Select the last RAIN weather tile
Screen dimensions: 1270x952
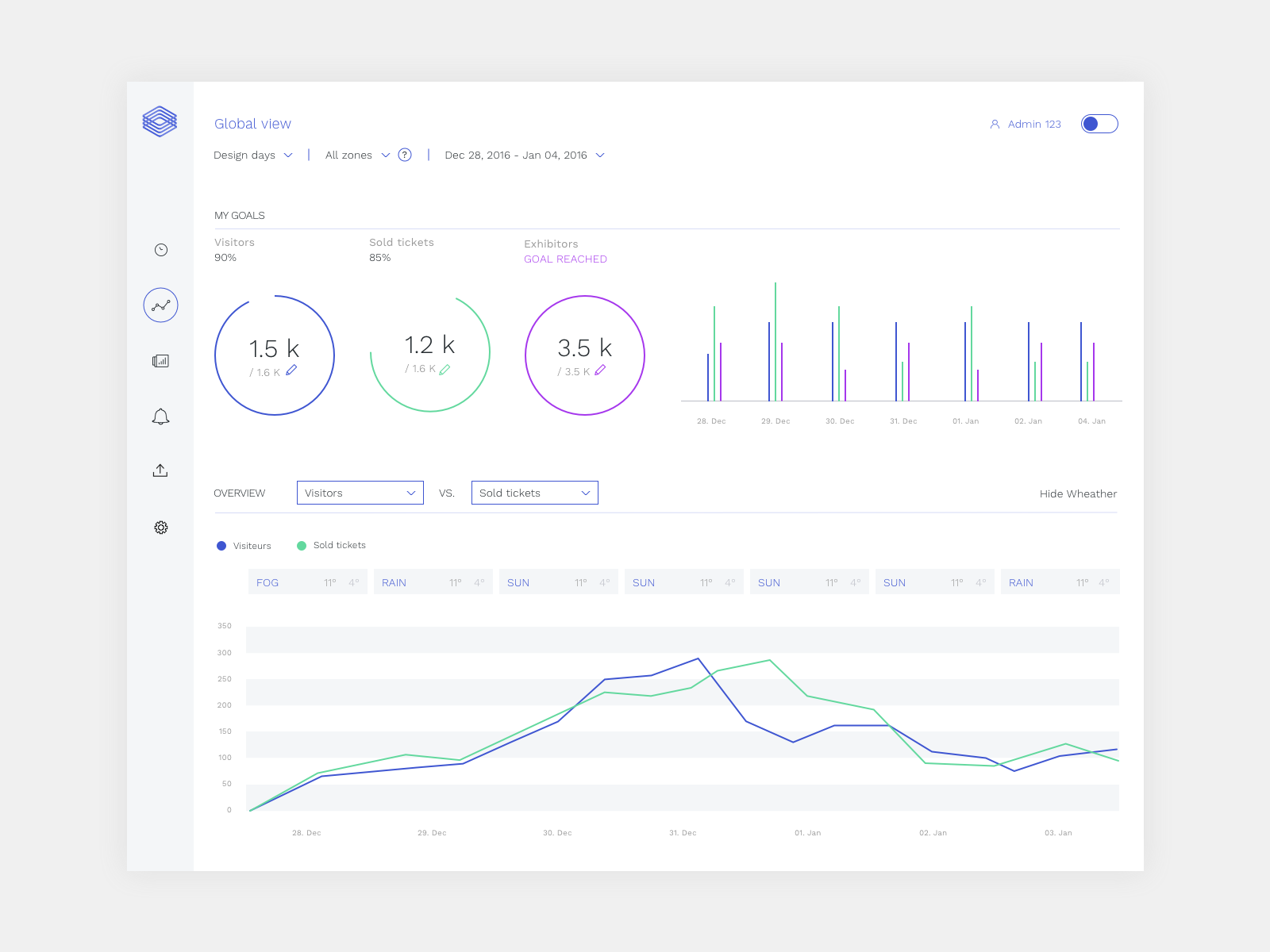[x=1060, y=582]
